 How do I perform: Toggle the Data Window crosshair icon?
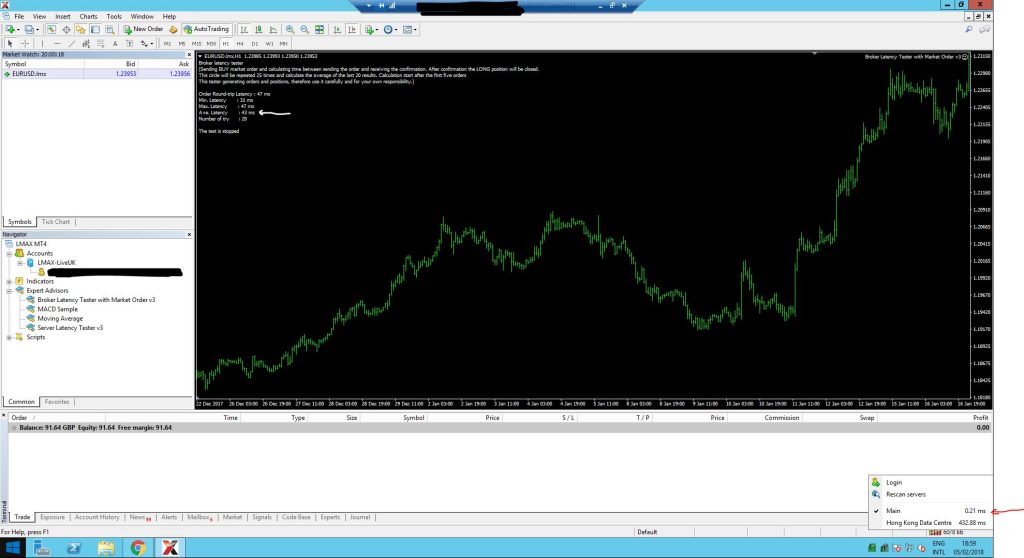tap(66, 29)
